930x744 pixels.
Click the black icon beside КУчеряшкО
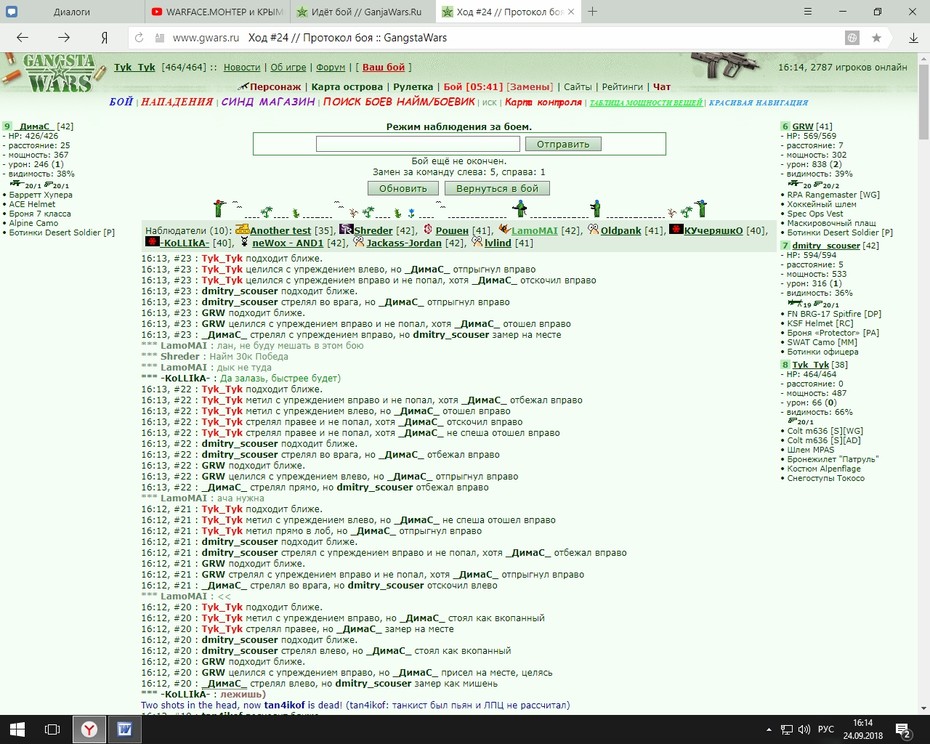[x=676, y=229]
